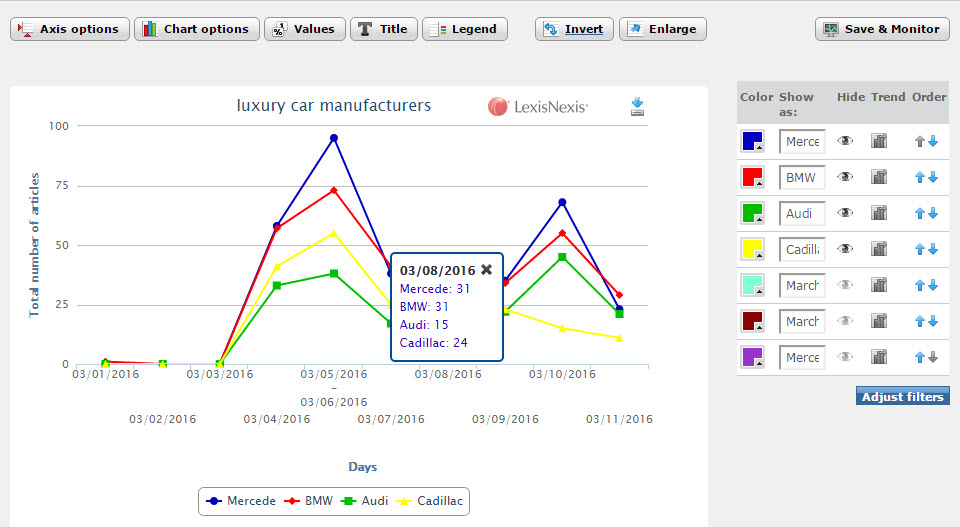Open yellow color picker for Cadillac row
This screenshot has width=960, height=527.
click(x=752, y=249)
